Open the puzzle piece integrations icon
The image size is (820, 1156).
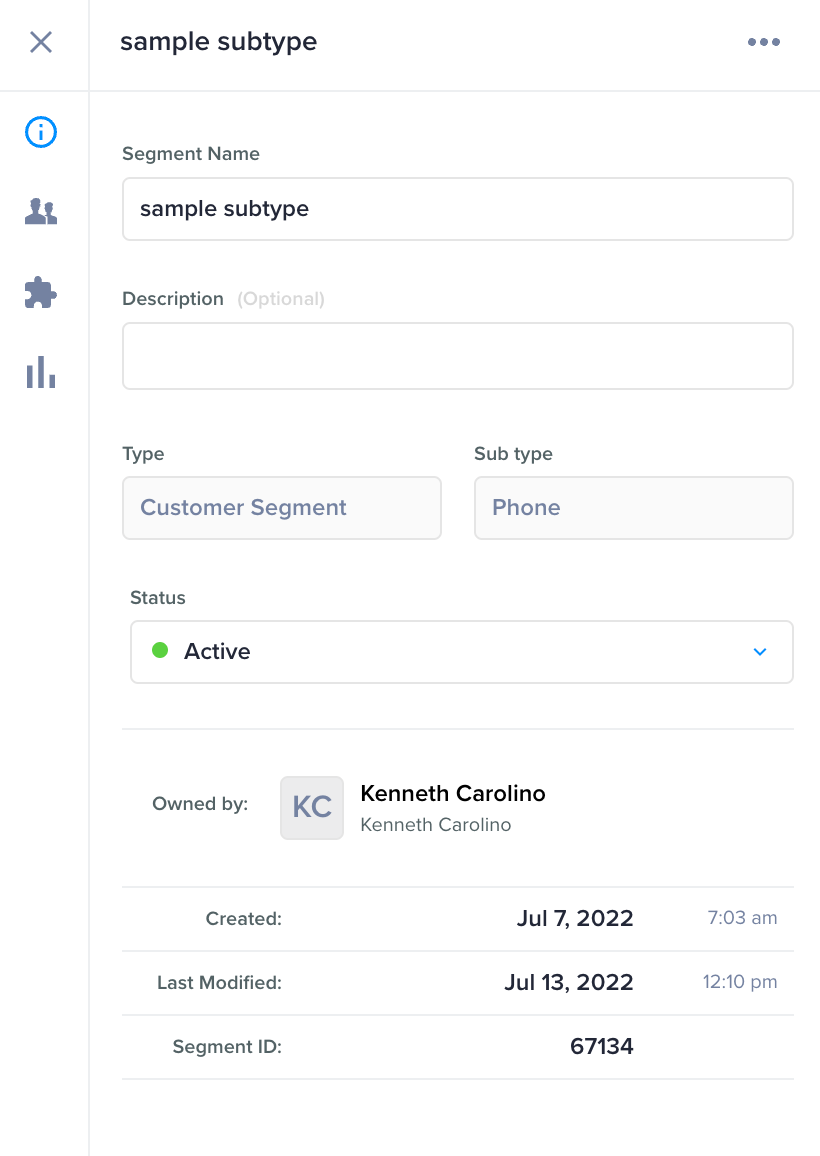click(x=41, y=292)
